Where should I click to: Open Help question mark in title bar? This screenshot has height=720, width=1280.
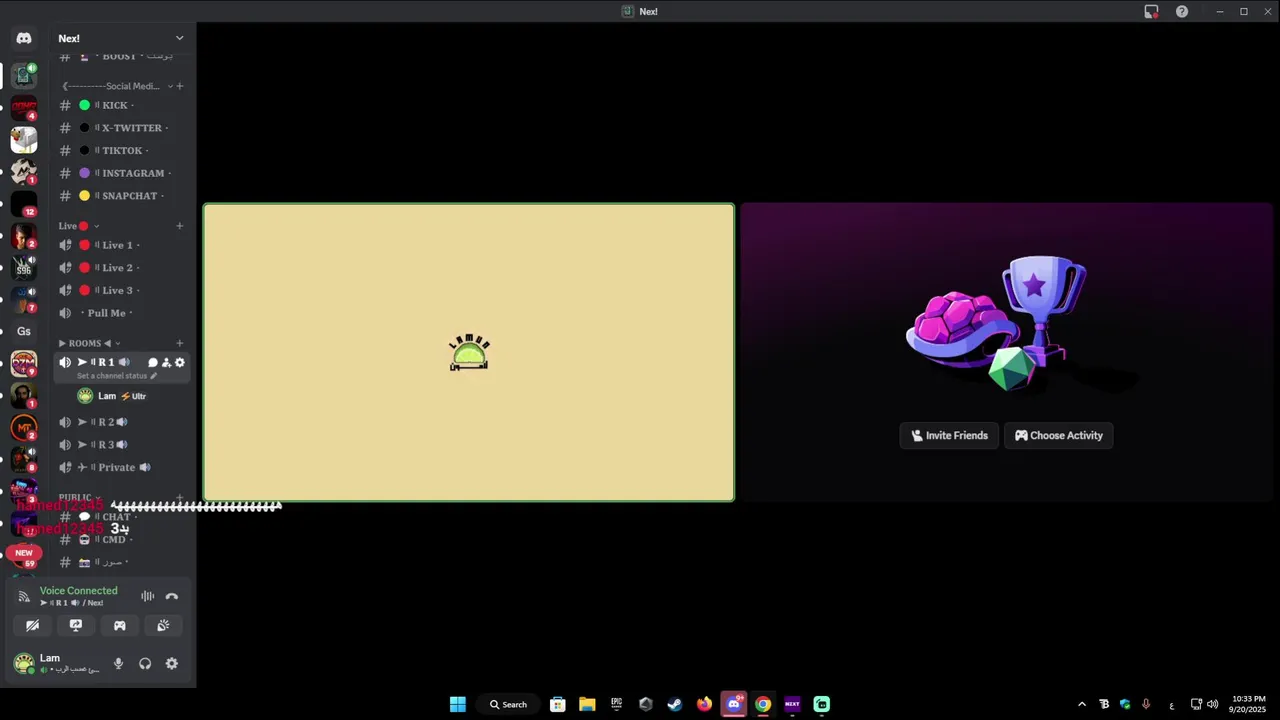(1182, 11)
